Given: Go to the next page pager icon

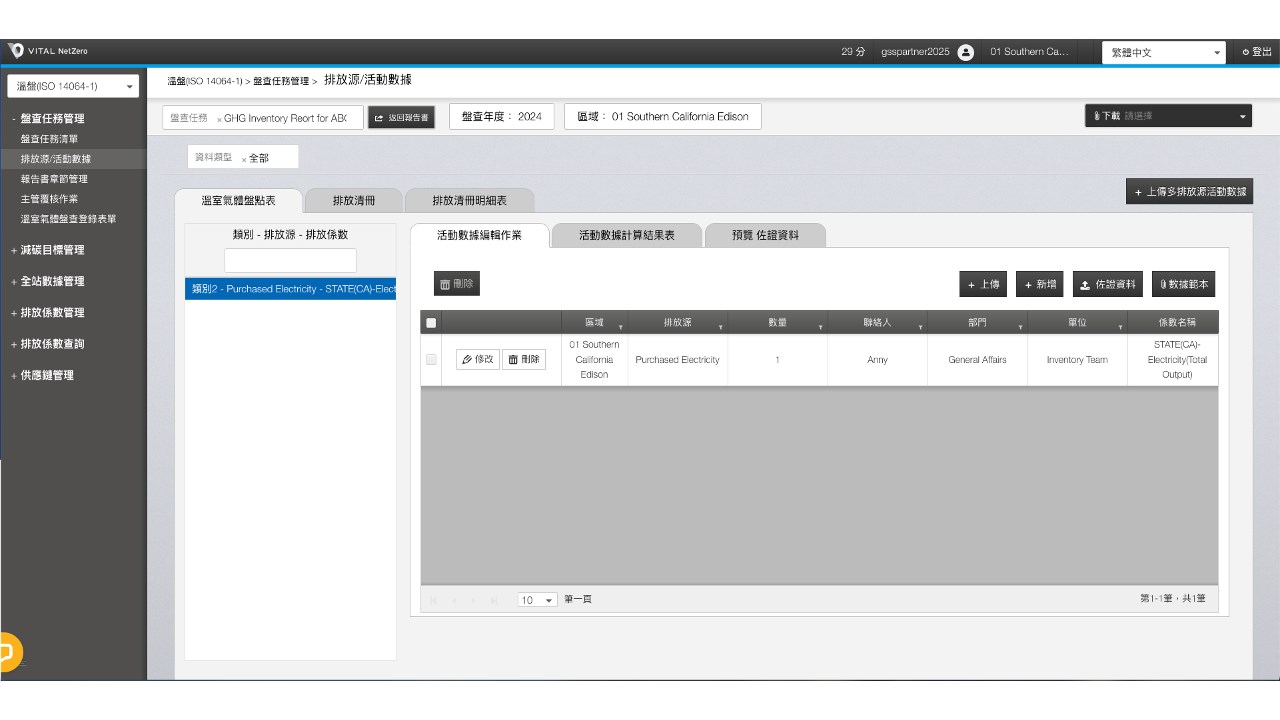Looking at the screenshot, I should 474,600.
